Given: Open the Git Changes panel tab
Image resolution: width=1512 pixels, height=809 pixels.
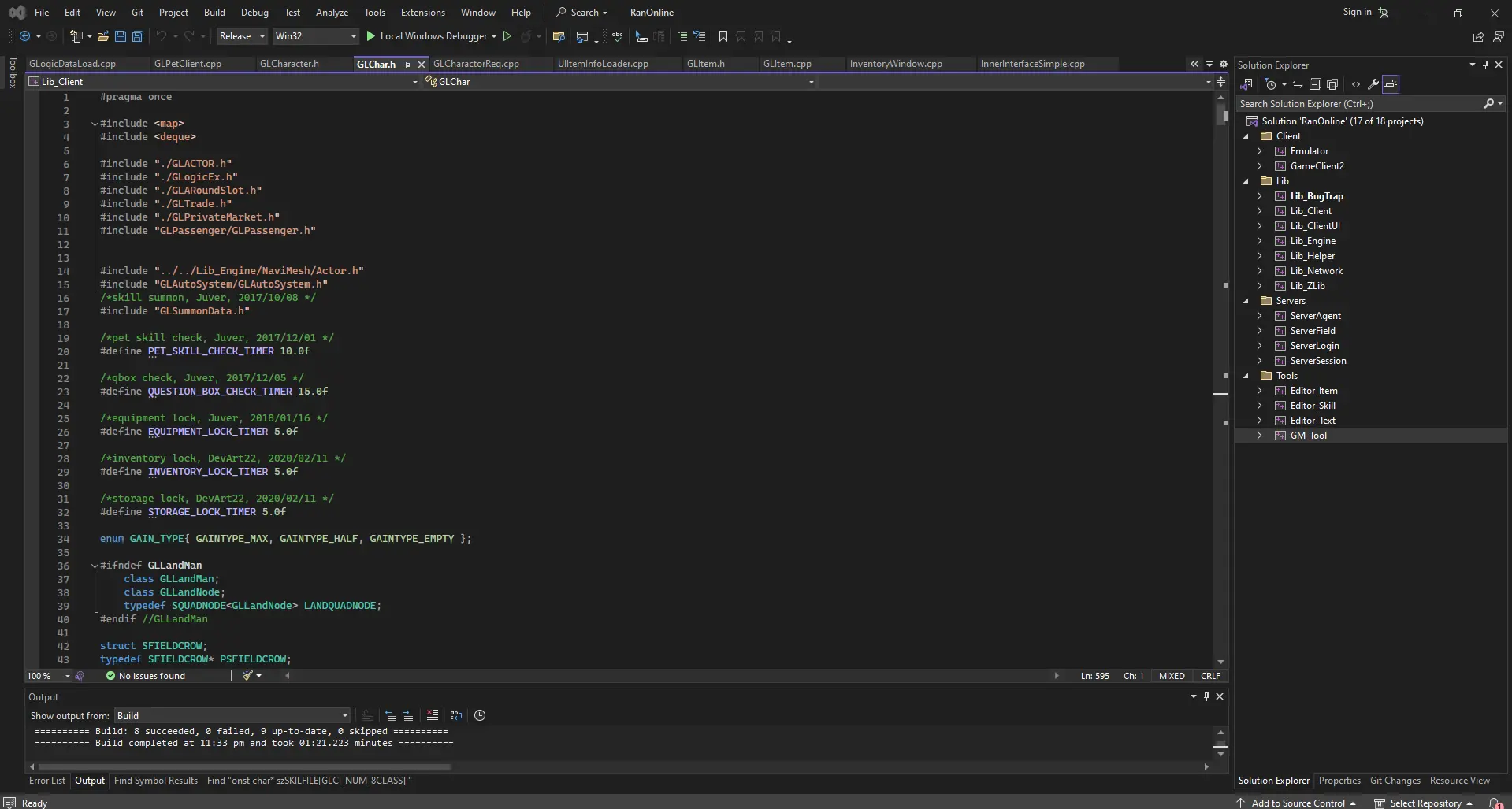Looking at the screenshot, I should (1395, 781).
